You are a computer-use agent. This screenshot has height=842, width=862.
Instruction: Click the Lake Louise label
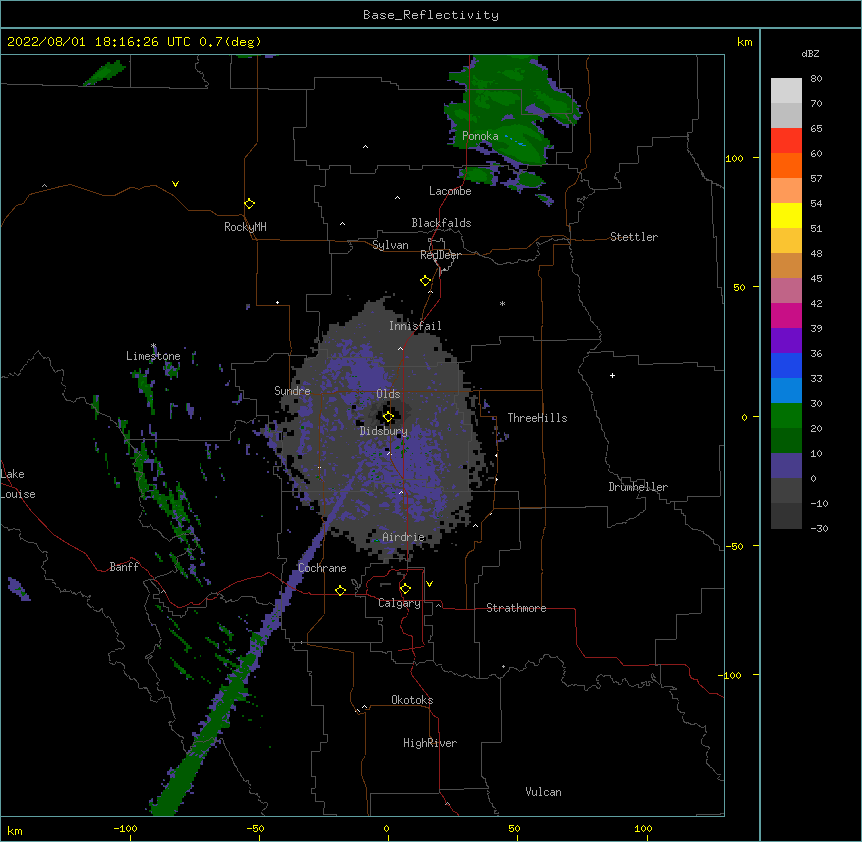coord(18,484)
